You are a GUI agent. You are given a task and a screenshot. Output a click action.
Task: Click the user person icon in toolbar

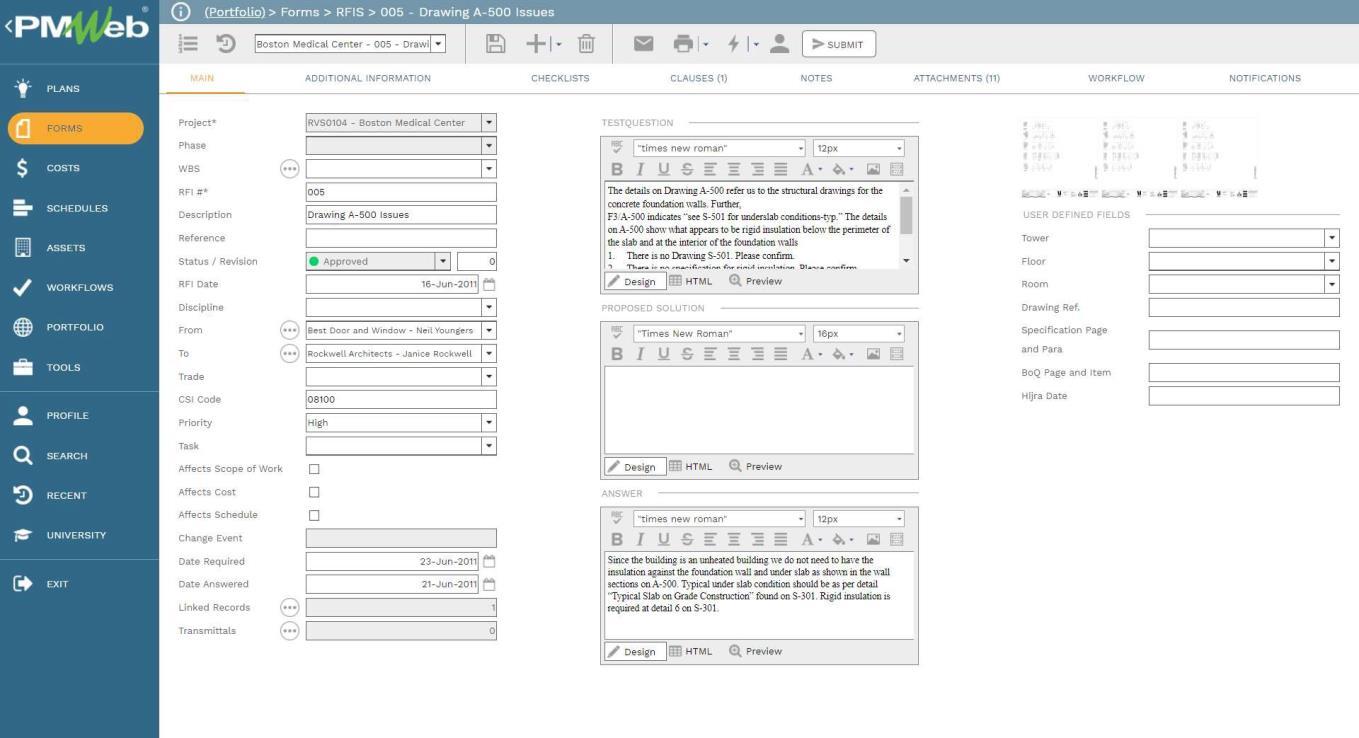[780, 44]
